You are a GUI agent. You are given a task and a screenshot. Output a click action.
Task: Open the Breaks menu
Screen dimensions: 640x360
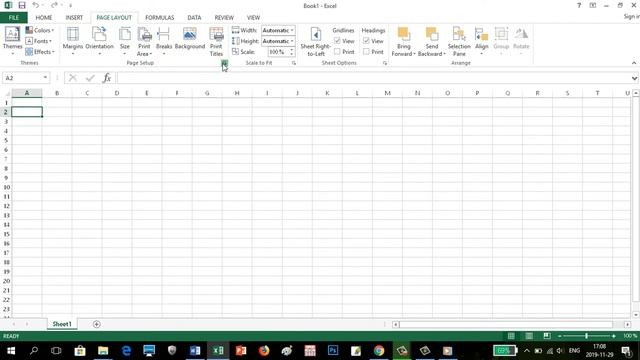[x=164, y=41]
